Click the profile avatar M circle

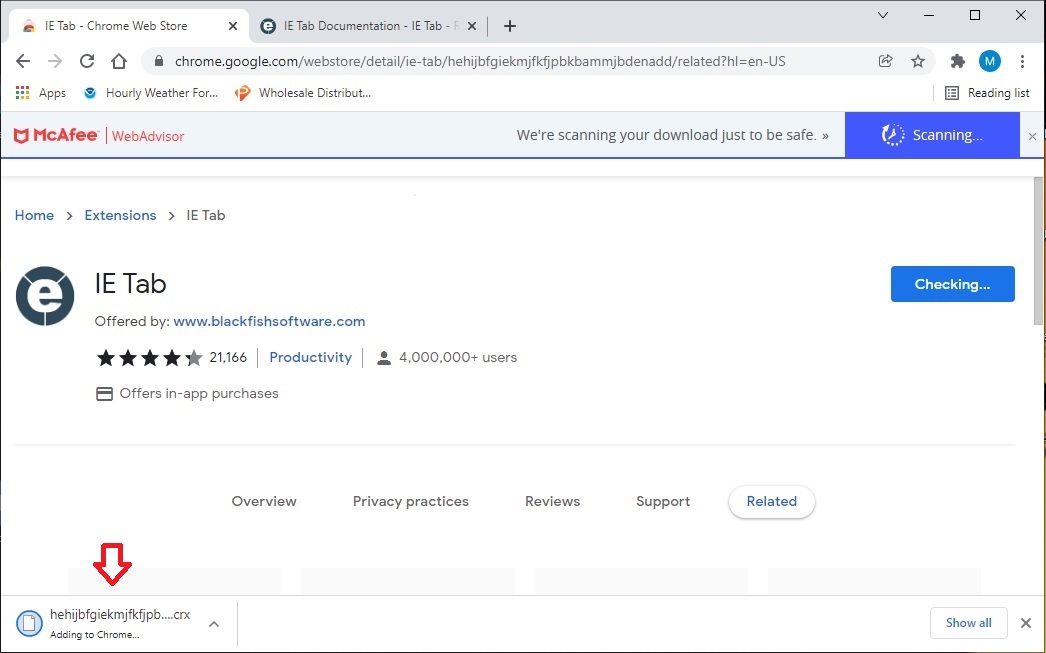[990, 61]
